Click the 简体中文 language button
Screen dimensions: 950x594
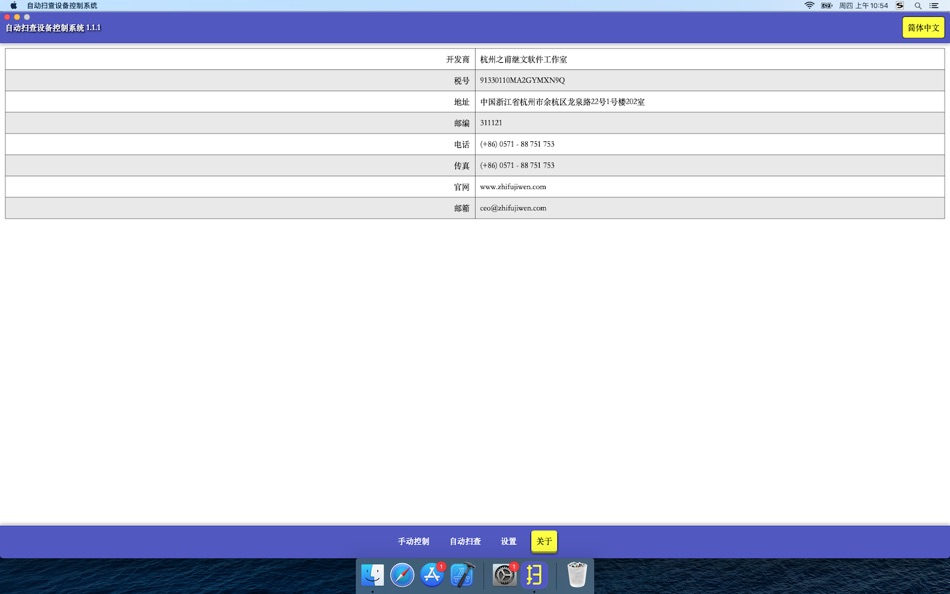[x=923, y=27]
